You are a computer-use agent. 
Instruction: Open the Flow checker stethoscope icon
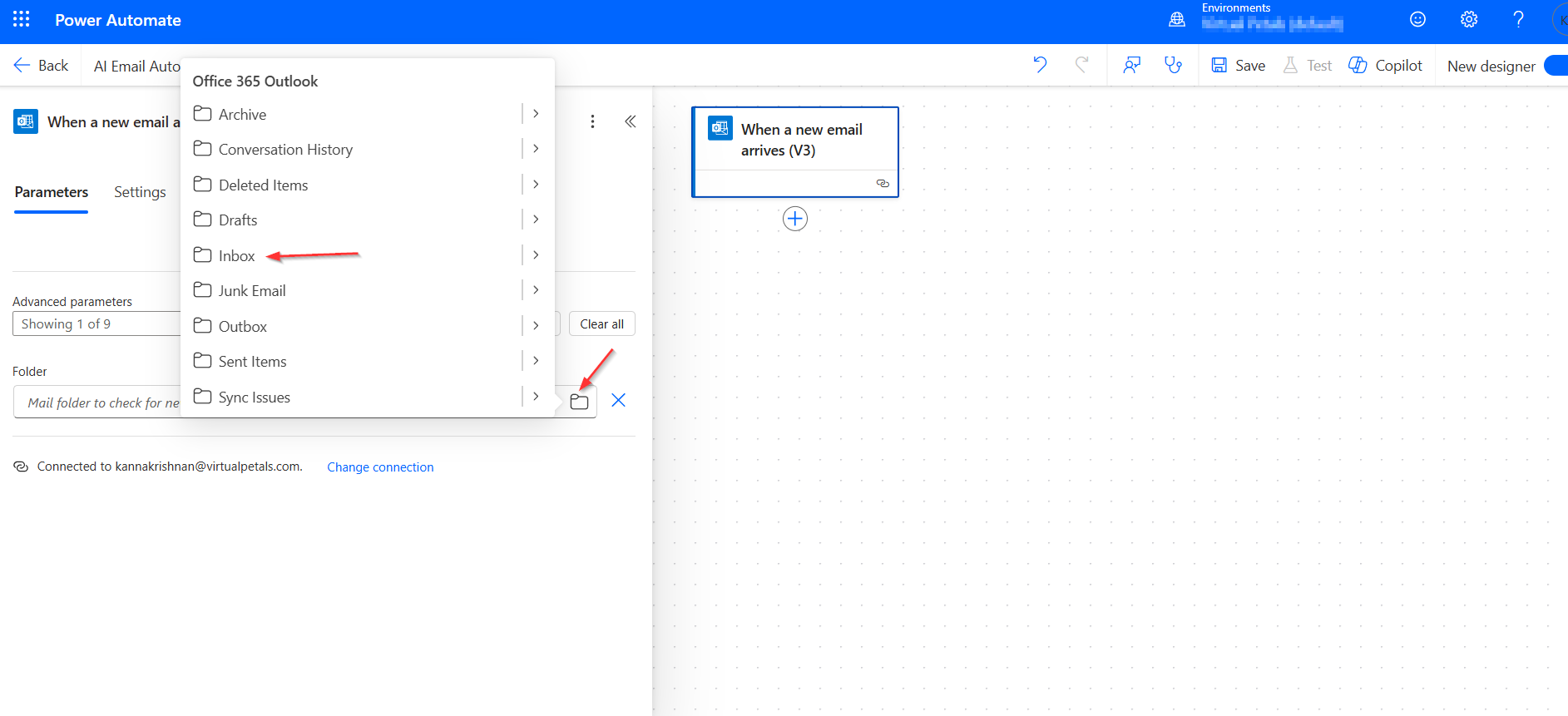tap(1173, 65)
